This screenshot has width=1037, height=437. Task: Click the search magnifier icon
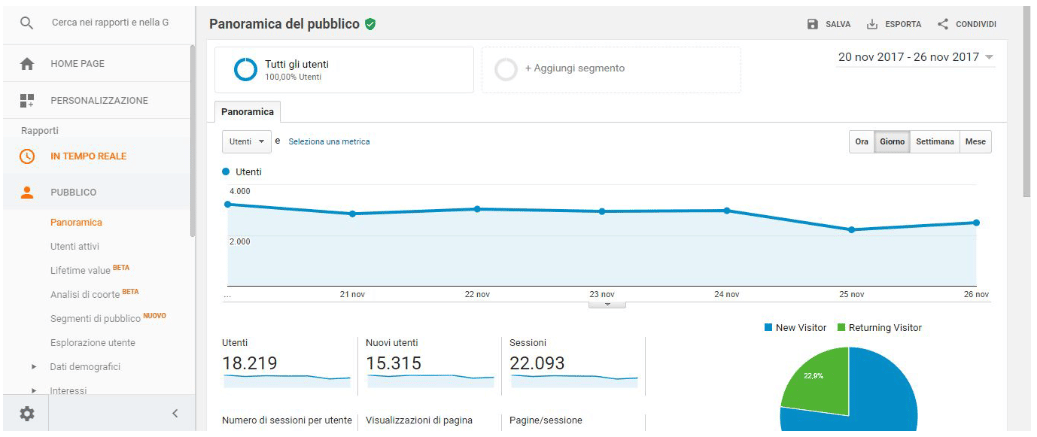[x=26, y=23]
